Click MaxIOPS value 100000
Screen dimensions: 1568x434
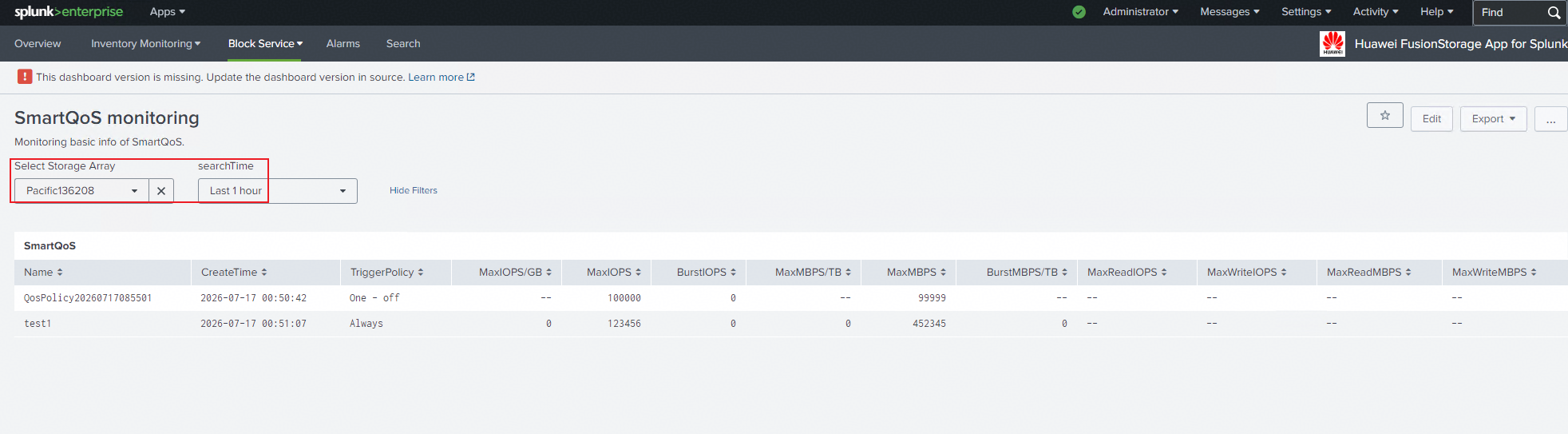coord(624,298)
